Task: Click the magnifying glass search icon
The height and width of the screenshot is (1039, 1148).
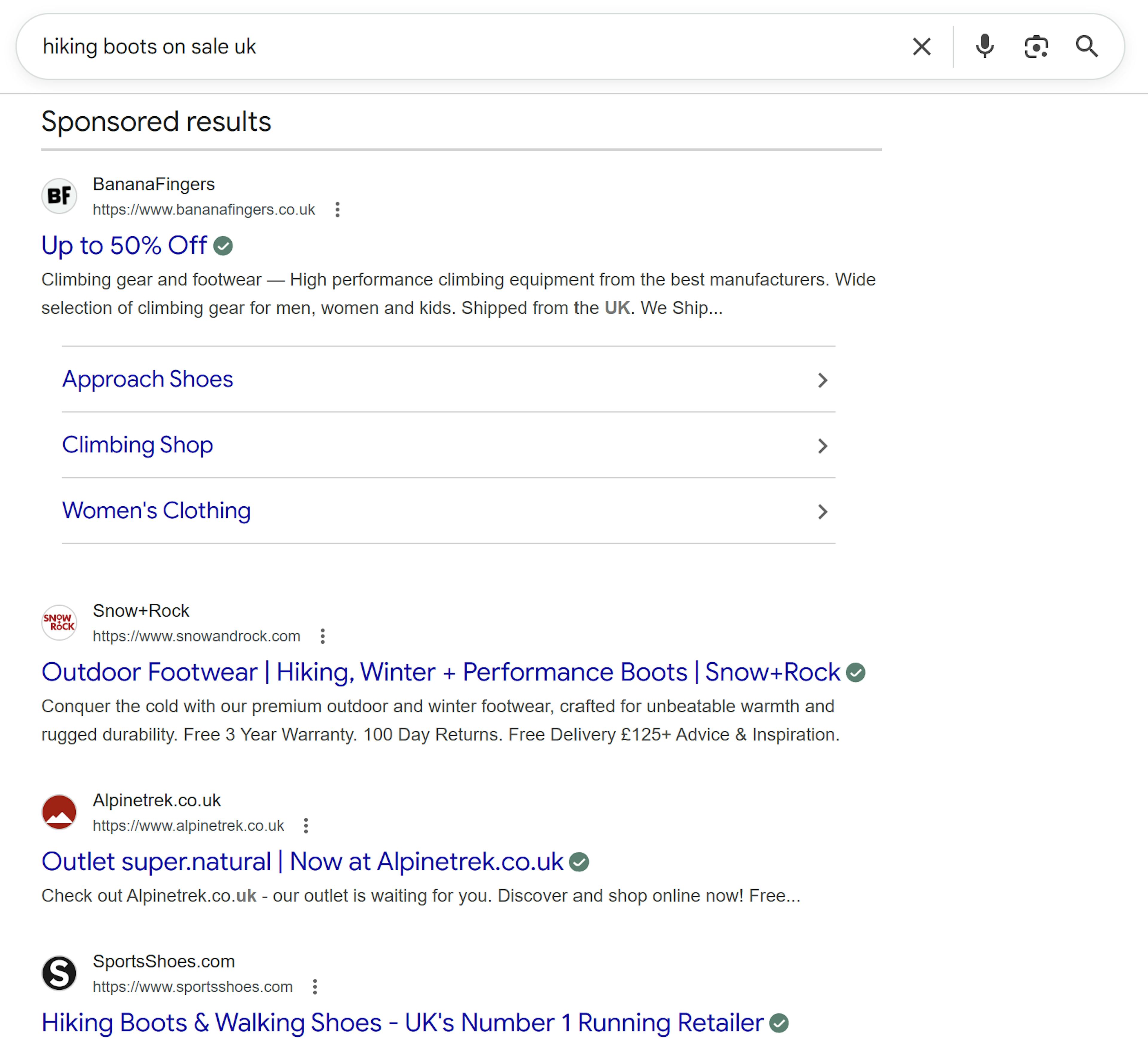Action: click(1086, 47)
